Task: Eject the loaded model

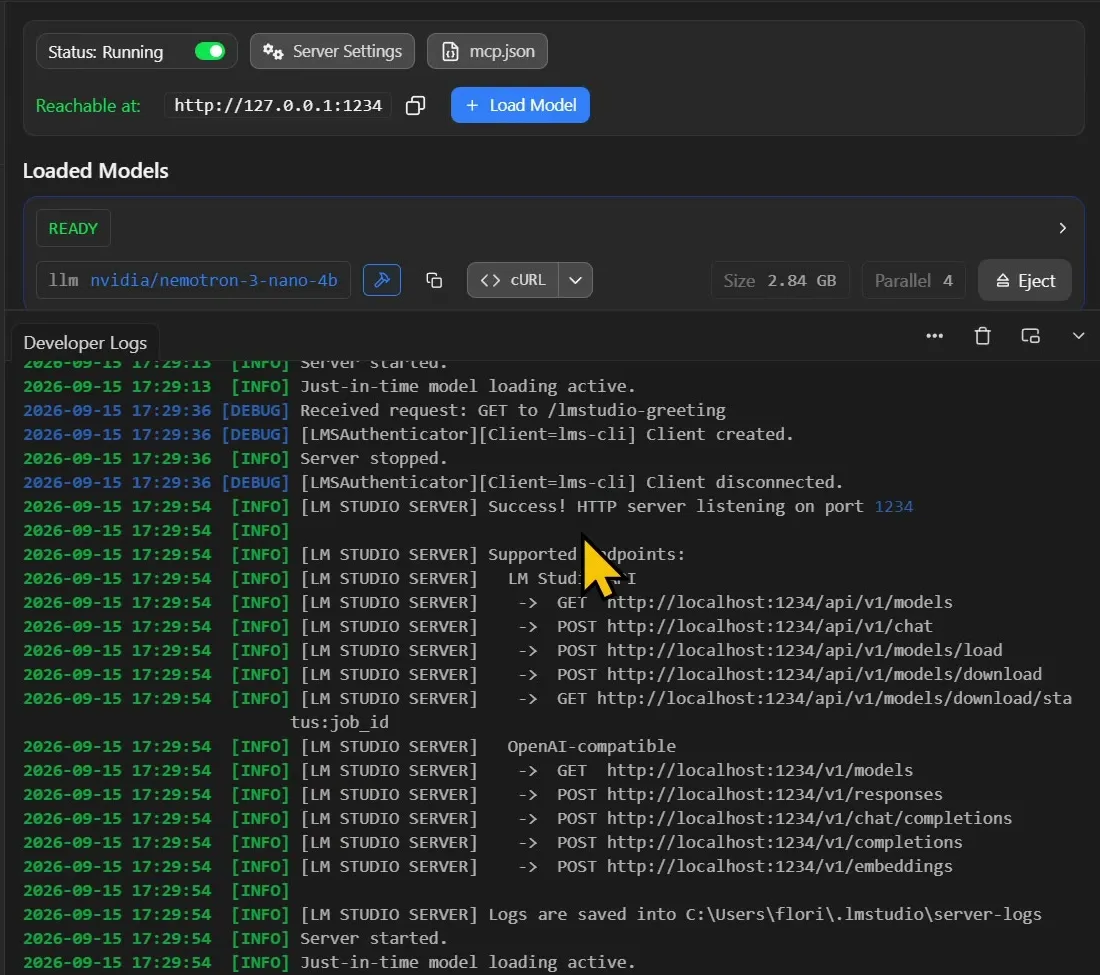Action: [1024, 281]
